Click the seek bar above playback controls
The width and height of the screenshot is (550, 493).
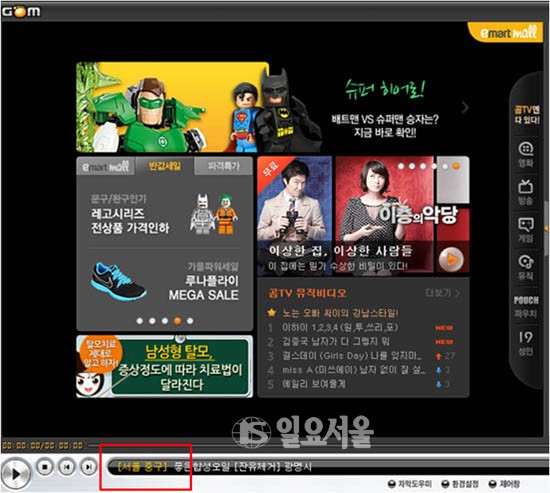click(317, 446)
